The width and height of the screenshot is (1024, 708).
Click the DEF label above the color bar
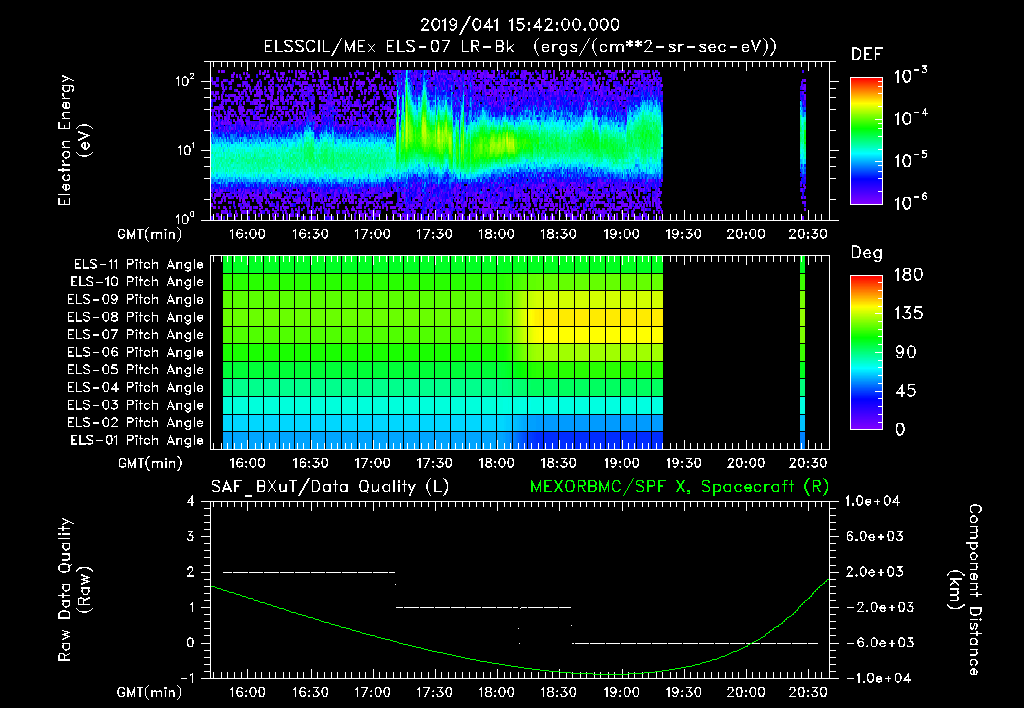pos(867,55)
